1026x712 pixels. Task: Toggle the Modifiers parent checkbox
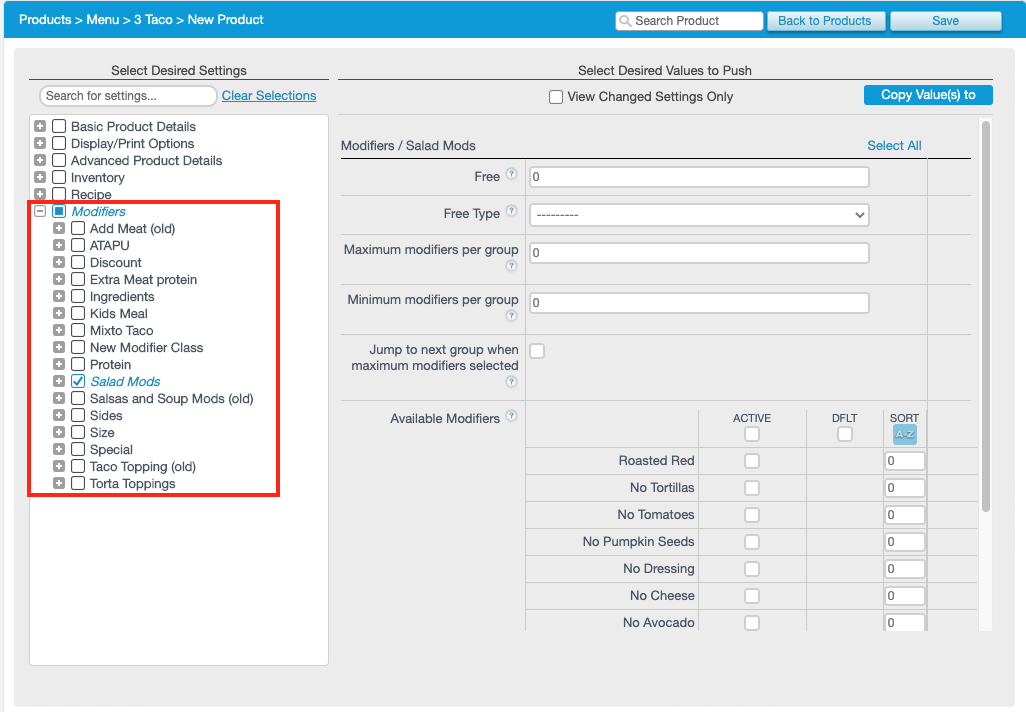click(59, 211)
